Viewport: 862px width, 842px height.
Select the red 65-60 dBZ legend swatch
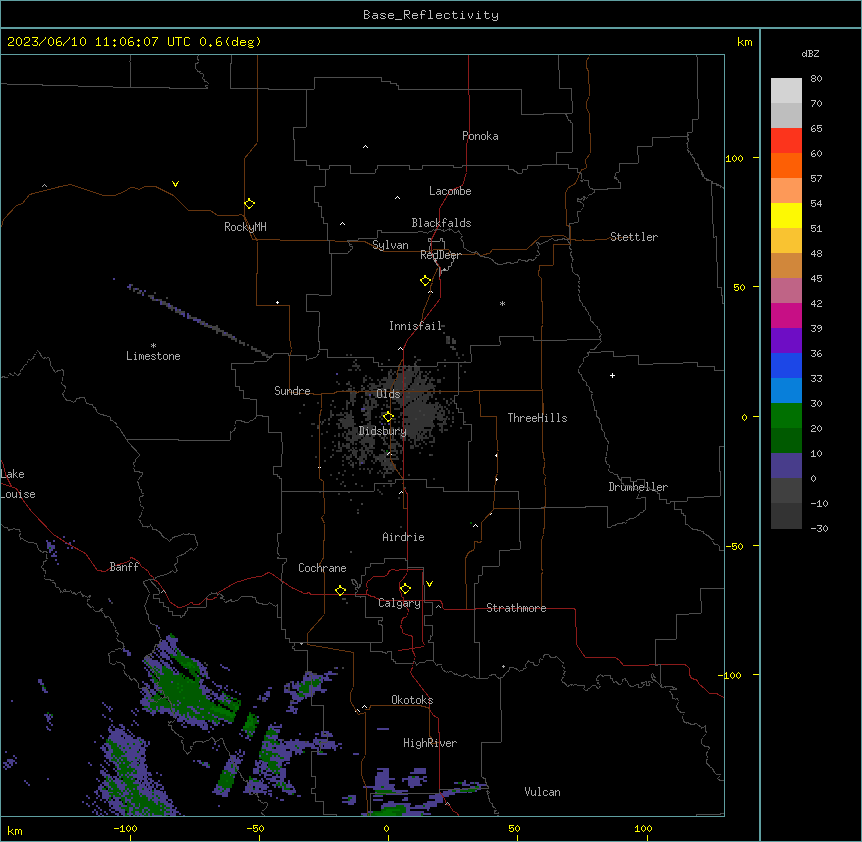[x=786, y=141]
